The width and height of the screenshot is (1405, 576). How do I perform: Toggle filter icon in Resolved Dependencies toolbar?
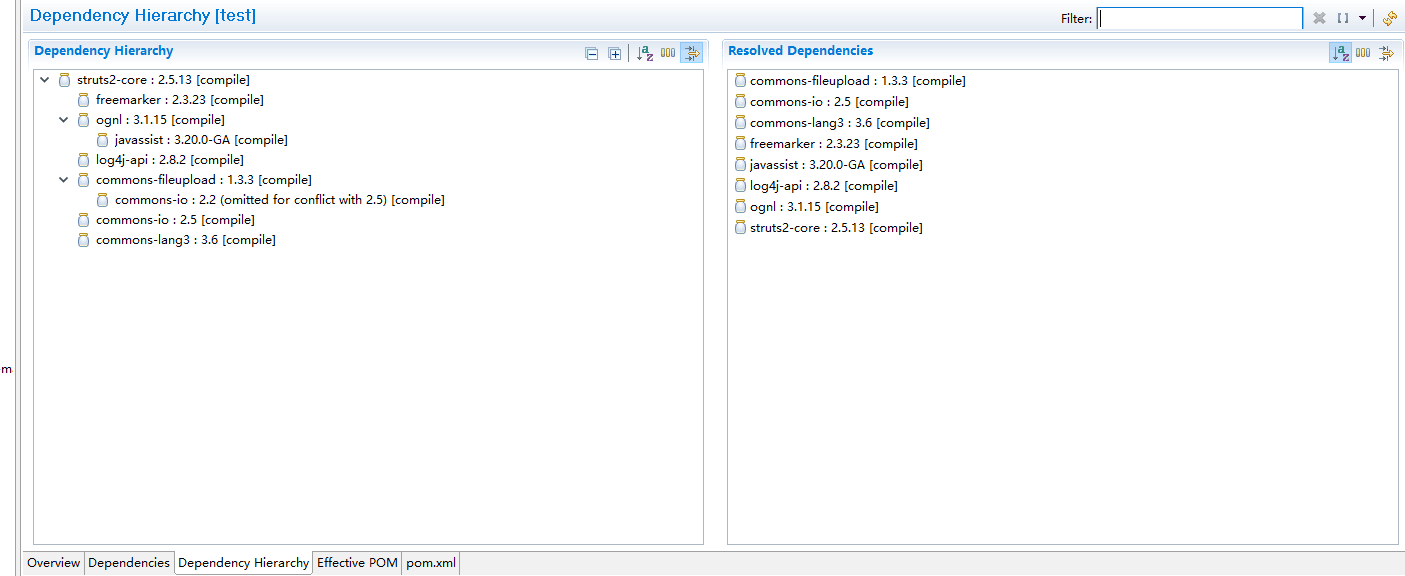click(x=1386, y=53)
